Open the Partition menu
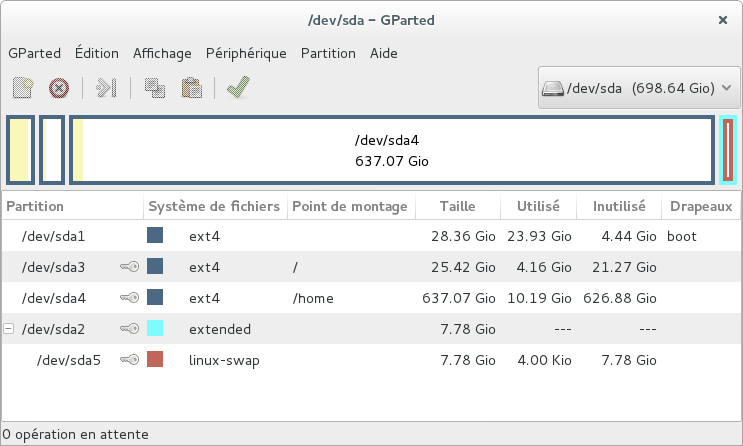Image resolution: width=743 pixels, height=446 pixels. (x=328, y=53)
